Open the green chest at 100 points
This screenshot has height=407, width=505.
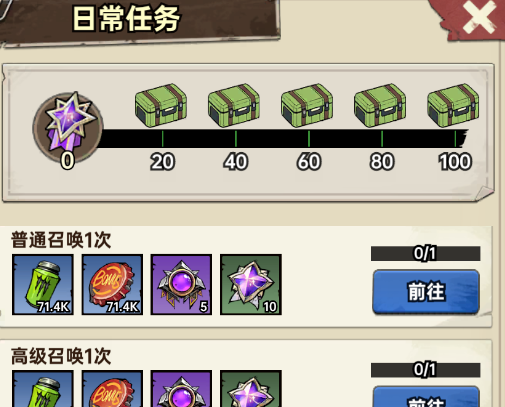click(x=453, y=105)
